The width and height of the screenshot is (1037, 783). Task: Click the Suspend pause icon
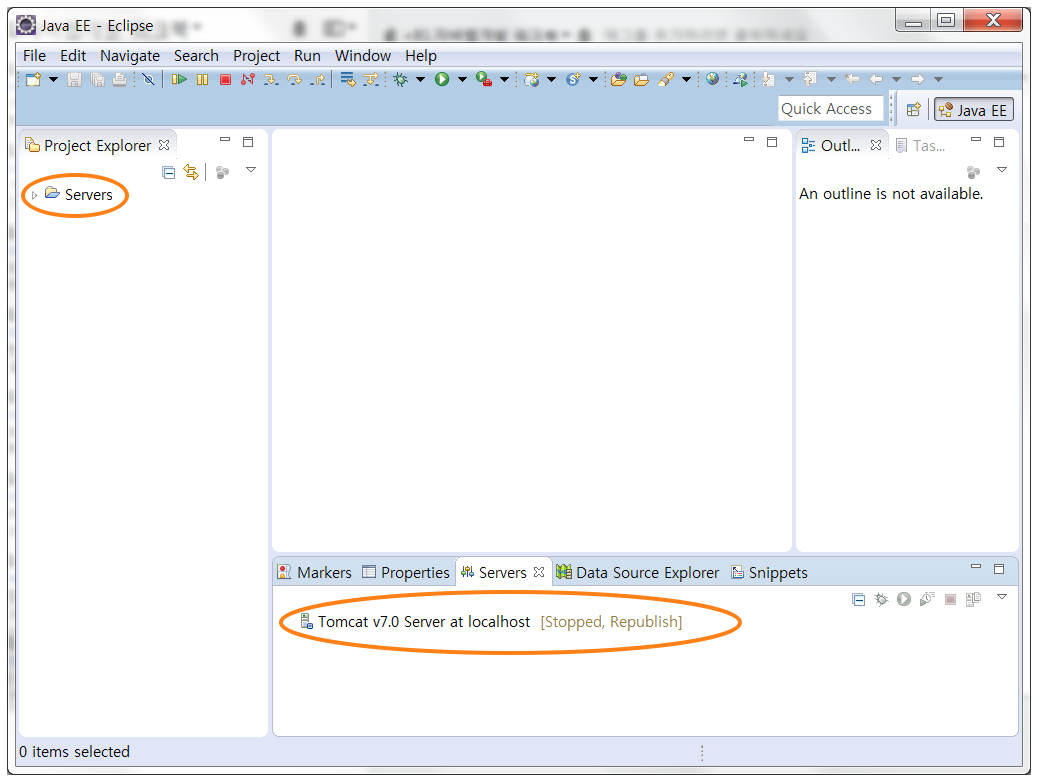pos(202,79)
